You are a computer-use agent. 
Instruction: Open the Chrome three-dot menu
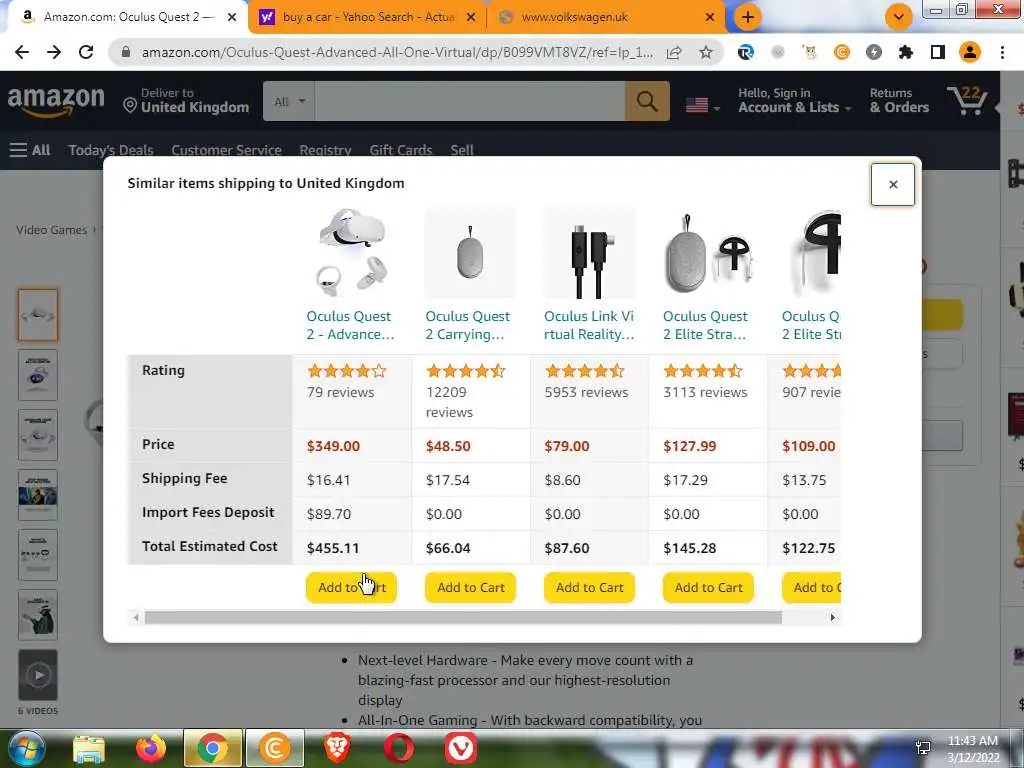click(1002, 52)
